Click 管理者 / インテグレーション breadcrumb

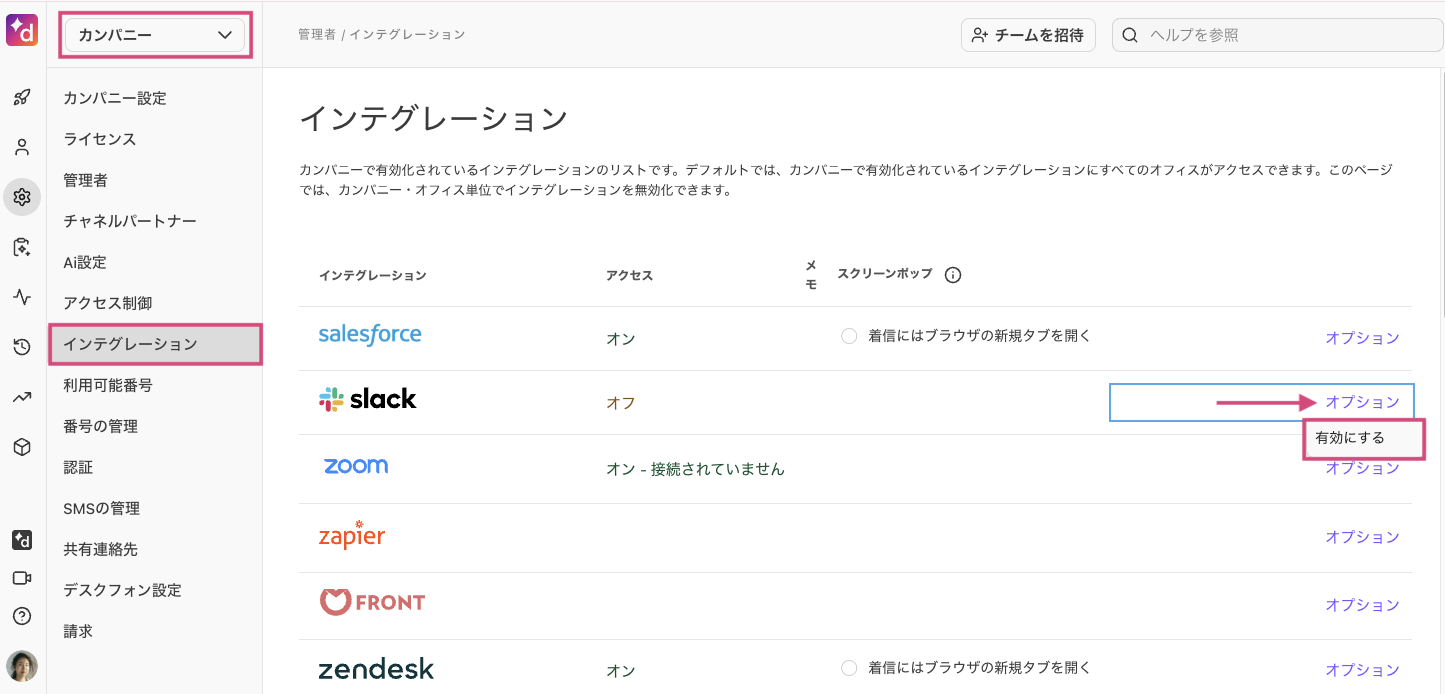point(381,34)
